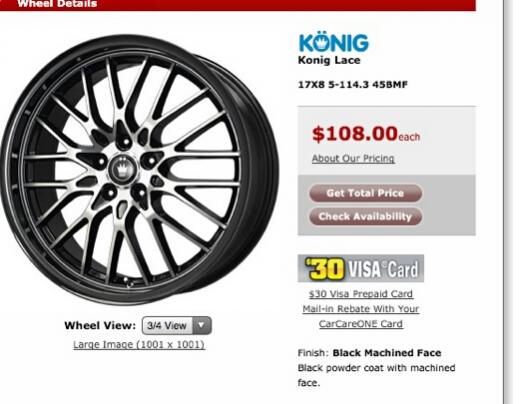Click CarCareONE Card link text
526x404 pixels.
tap(361, 324)
